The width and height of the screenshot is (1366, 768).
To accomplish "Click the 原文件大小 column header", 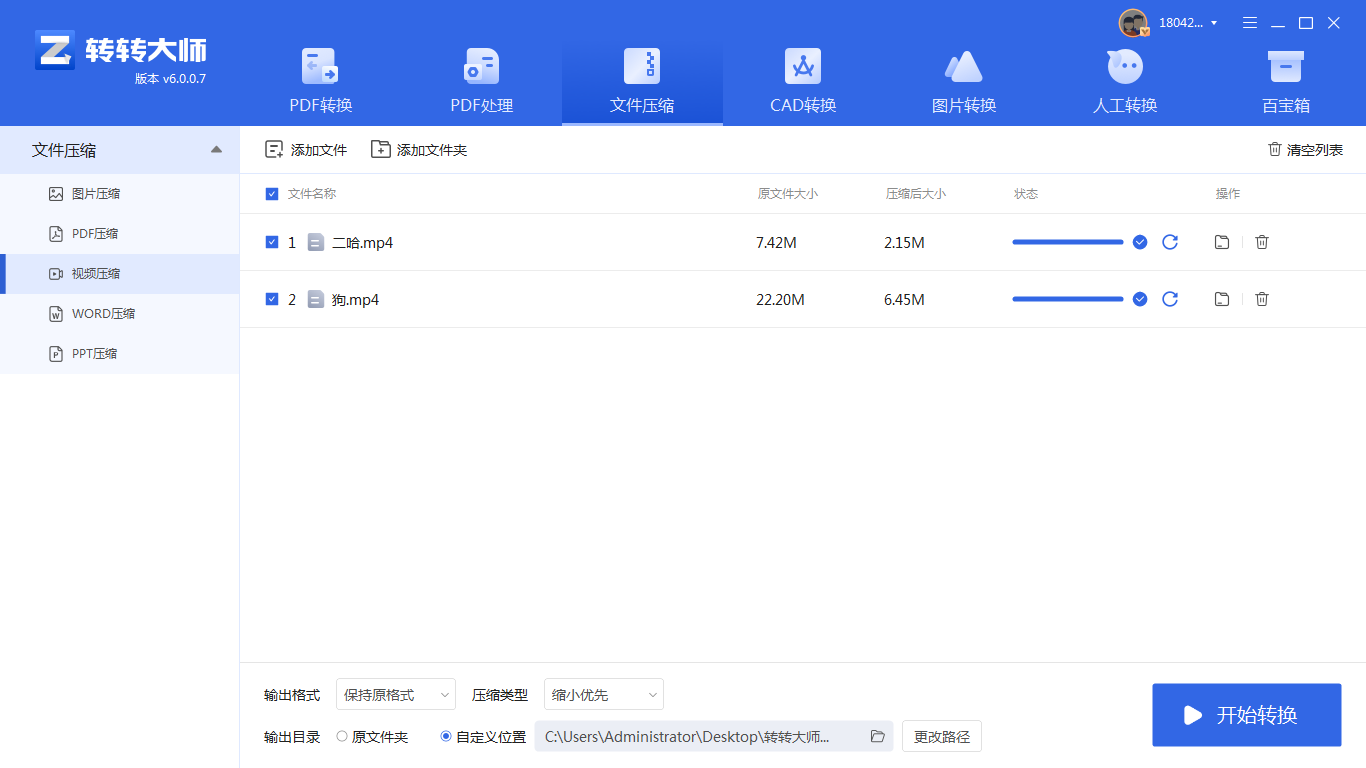I will coord(788,194).
